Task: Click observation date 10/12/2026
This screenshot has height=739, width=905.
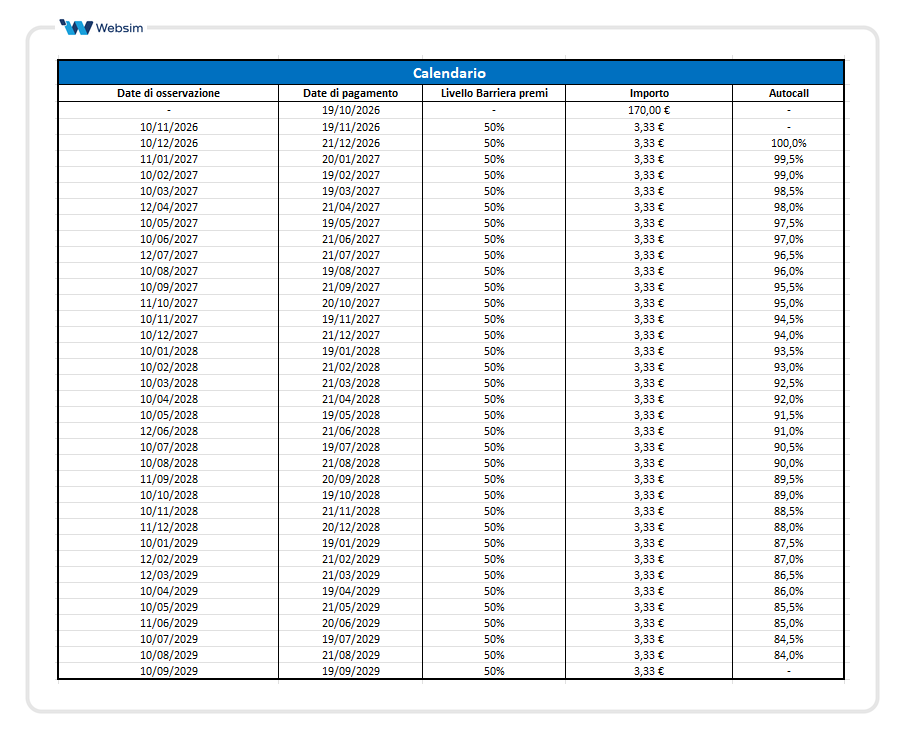Action: click(169, 143)
